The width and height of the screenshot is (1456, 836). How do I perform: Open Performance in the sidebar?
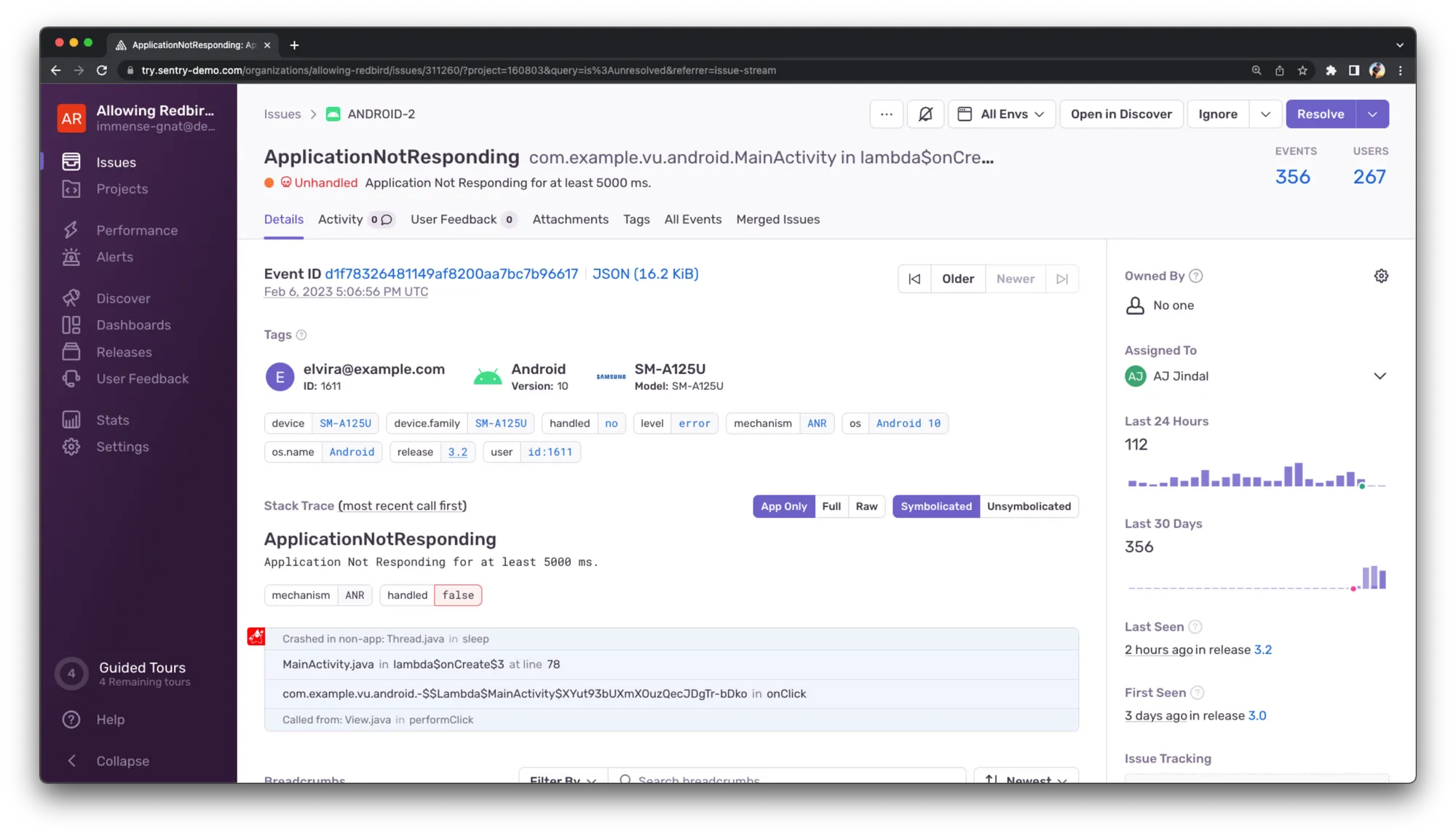coord(137,231)
